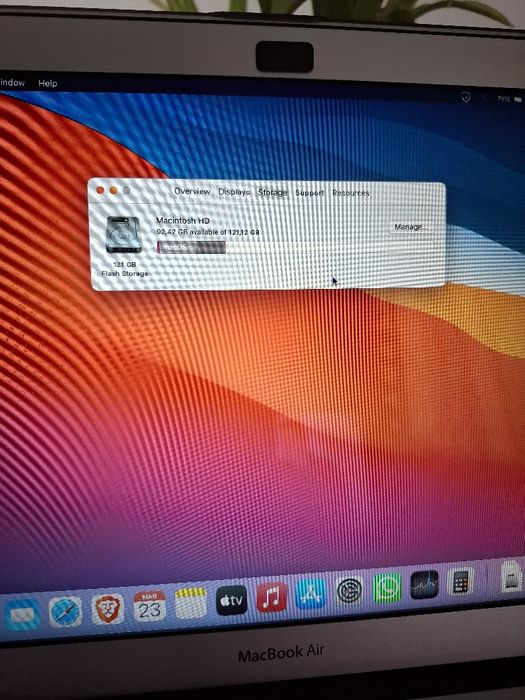Click round swirl icon left of WhatsApp

349,591
